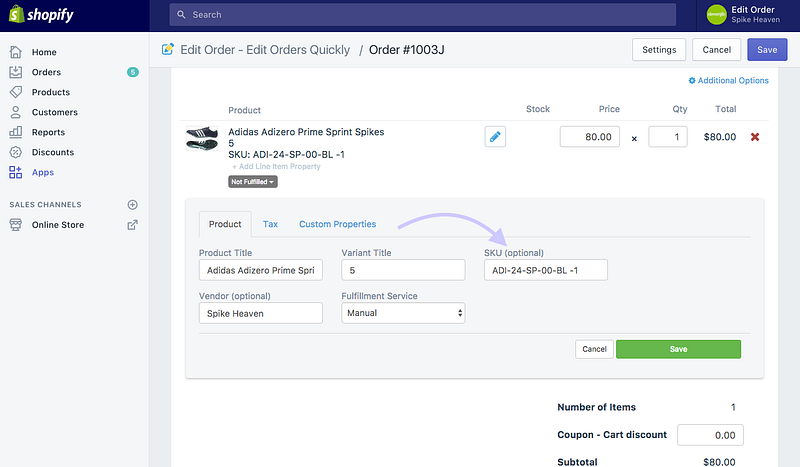Click the Apps grid icon
The image size is (800, 467).
pos(16,173)
